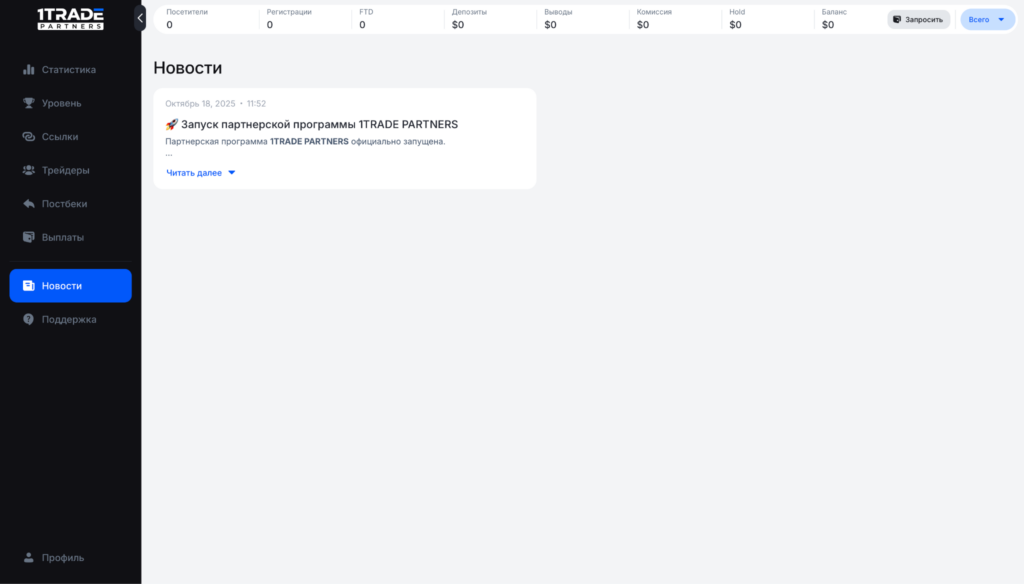
Task: Open the Всего period dropdown
Action: click(987, 20)
